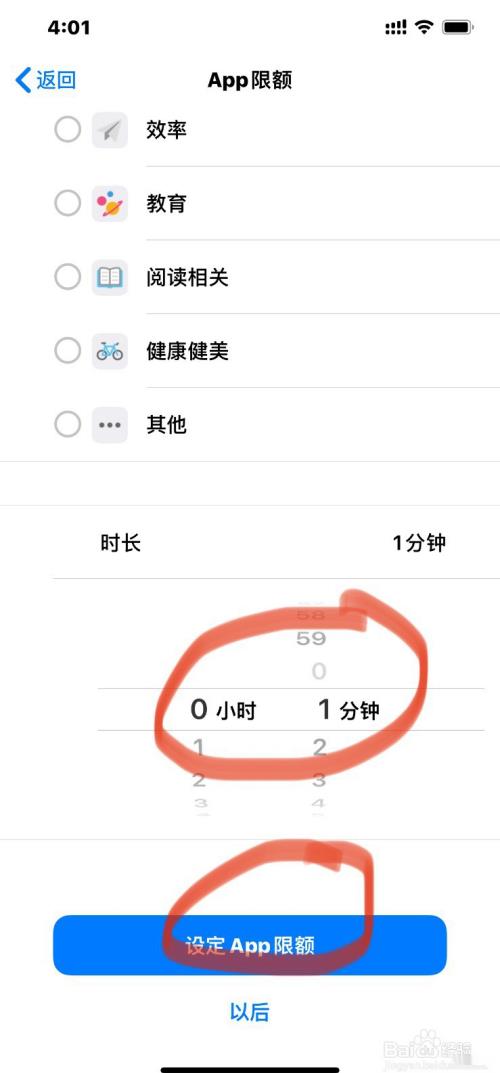
Task: Select the 教育 category radio button
Action: 68,203
